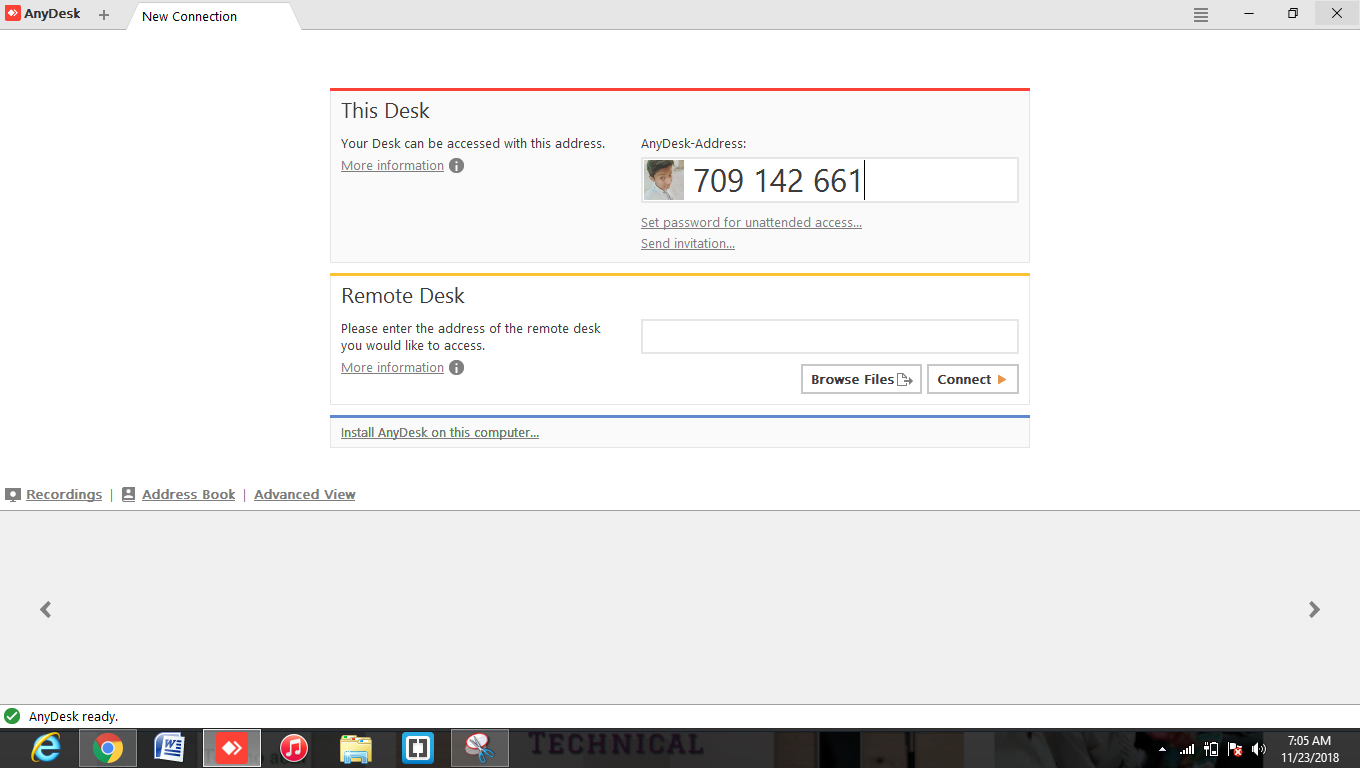Open iTunes from the taskbar
The image size is (1360, 768).
tap(293, 747)
